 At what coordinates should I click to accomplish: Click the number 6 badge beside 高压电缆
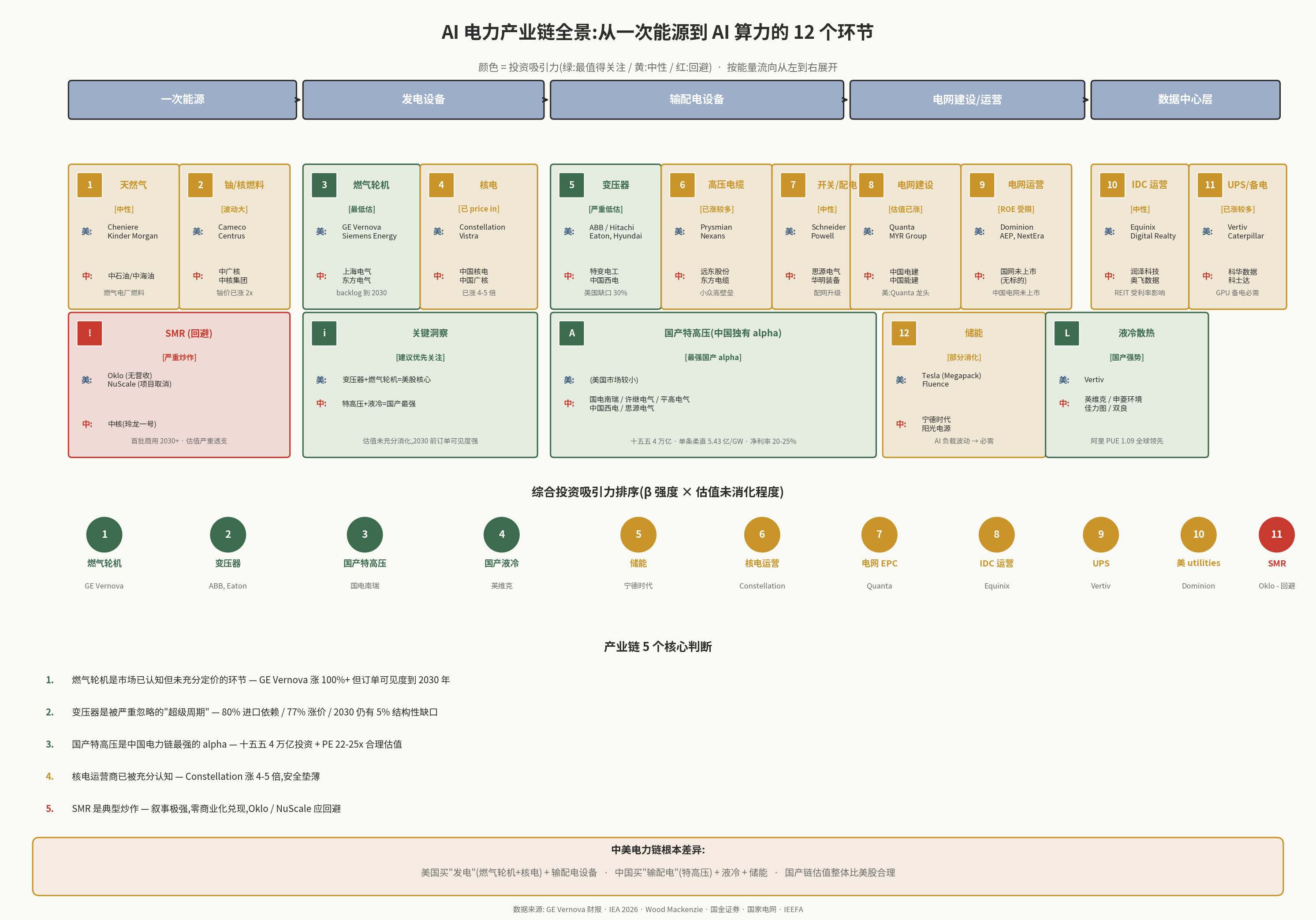pyautogui.click(x=682, y=185)
